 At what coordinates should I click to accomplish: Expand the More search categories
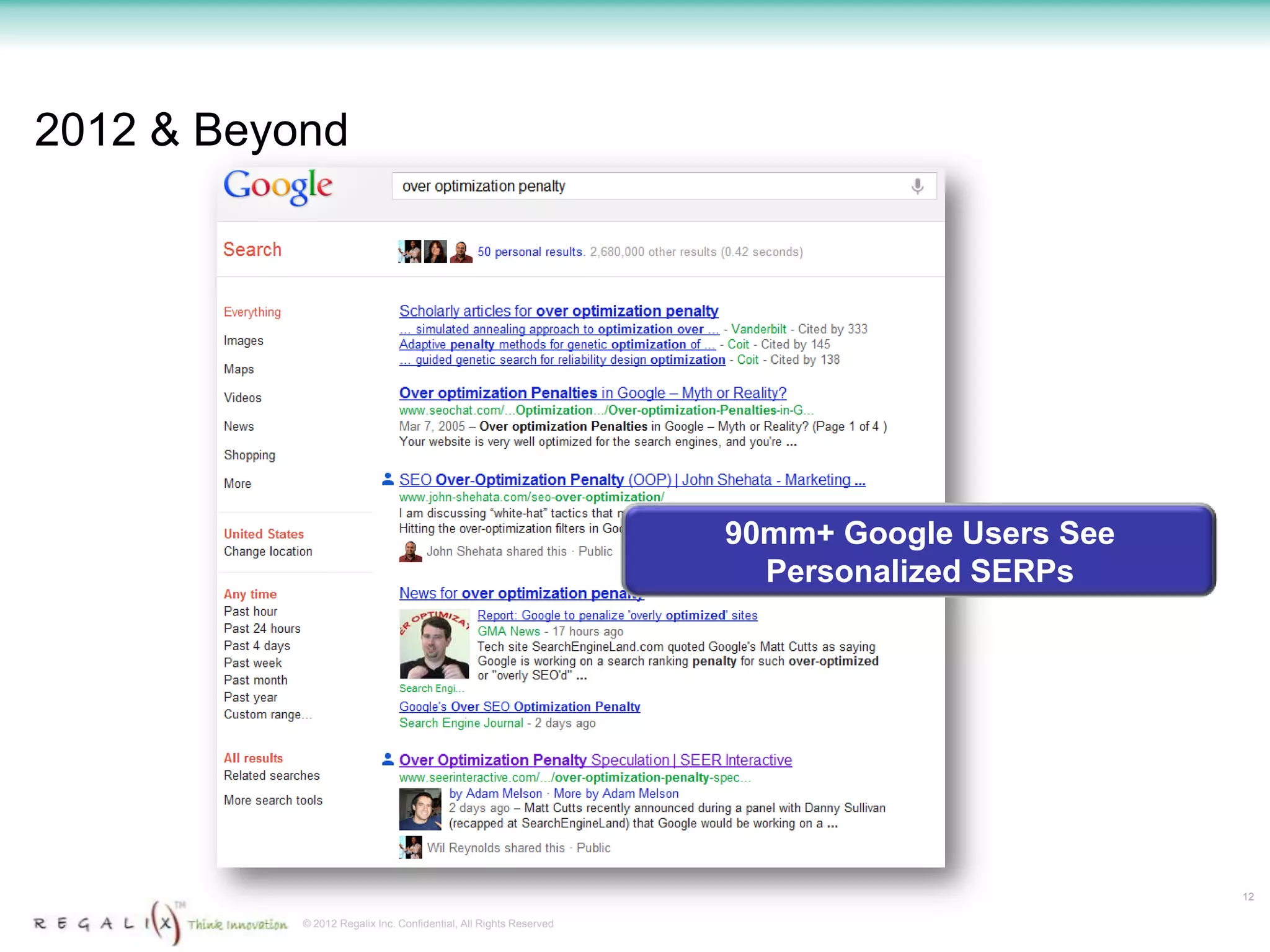pos(238,483)
